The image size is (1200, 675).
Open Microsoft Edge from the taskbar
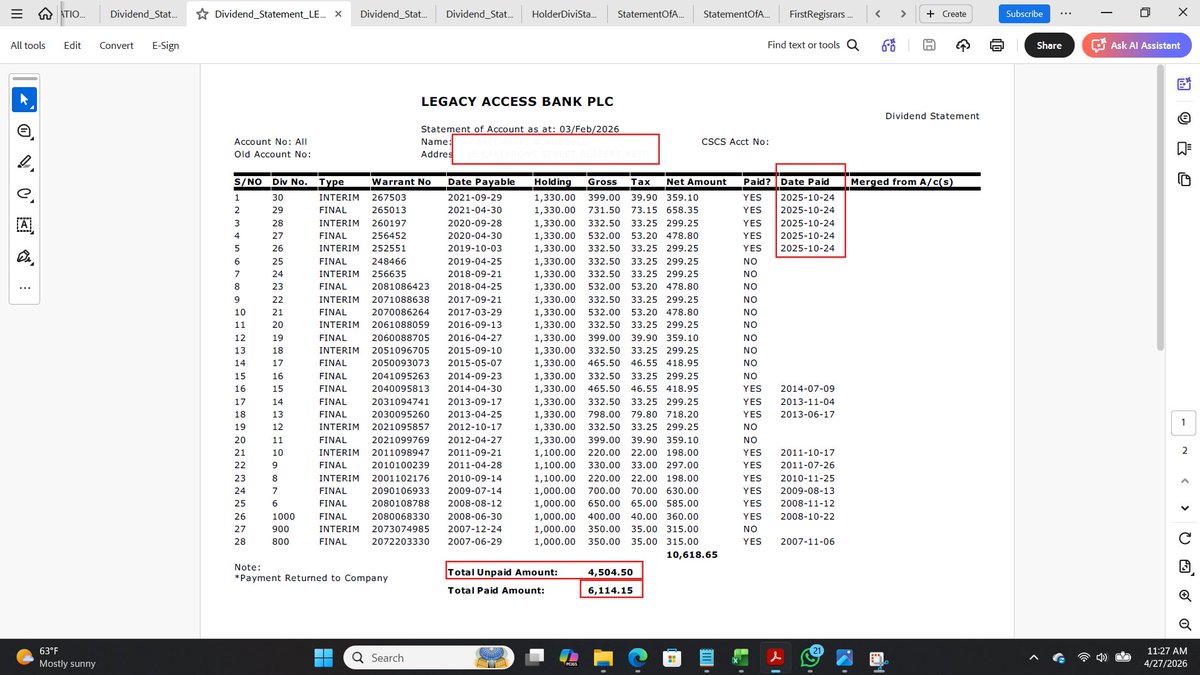637,657
